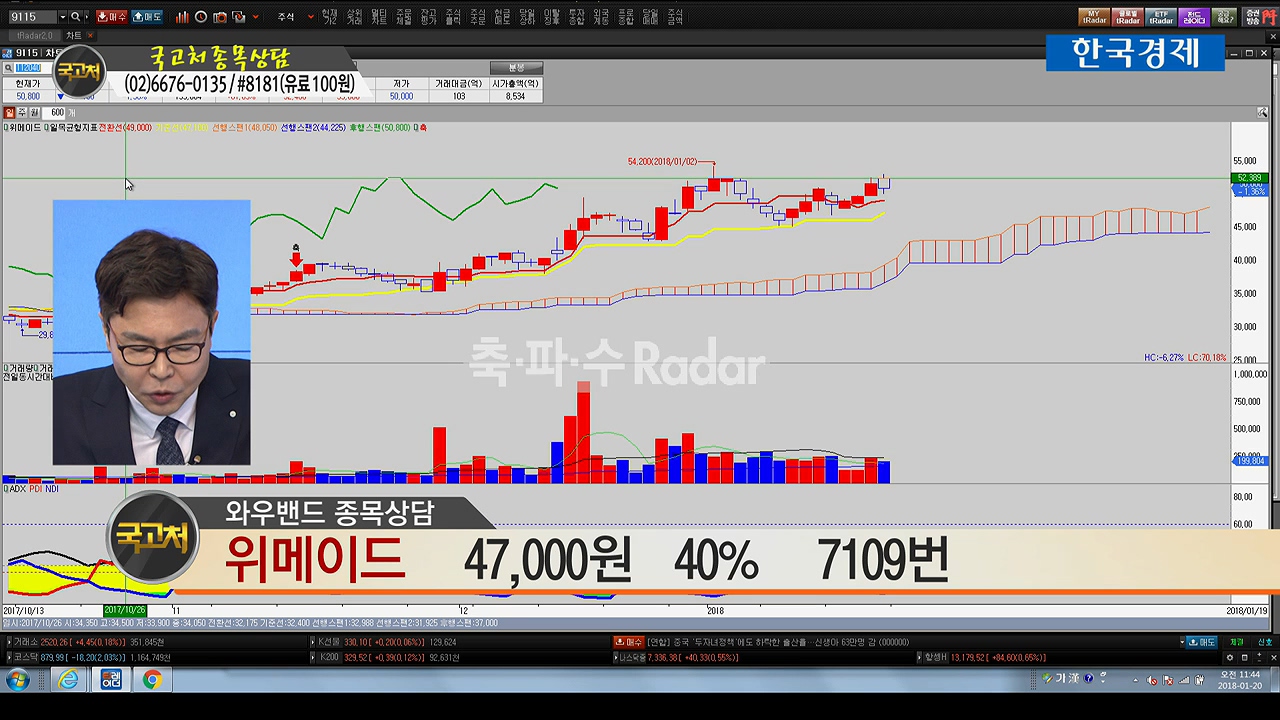This screenshot has height=720, width=1280.
Task: Open the red dropdown arrow after toolbar icons
Action: pos(256,17)
